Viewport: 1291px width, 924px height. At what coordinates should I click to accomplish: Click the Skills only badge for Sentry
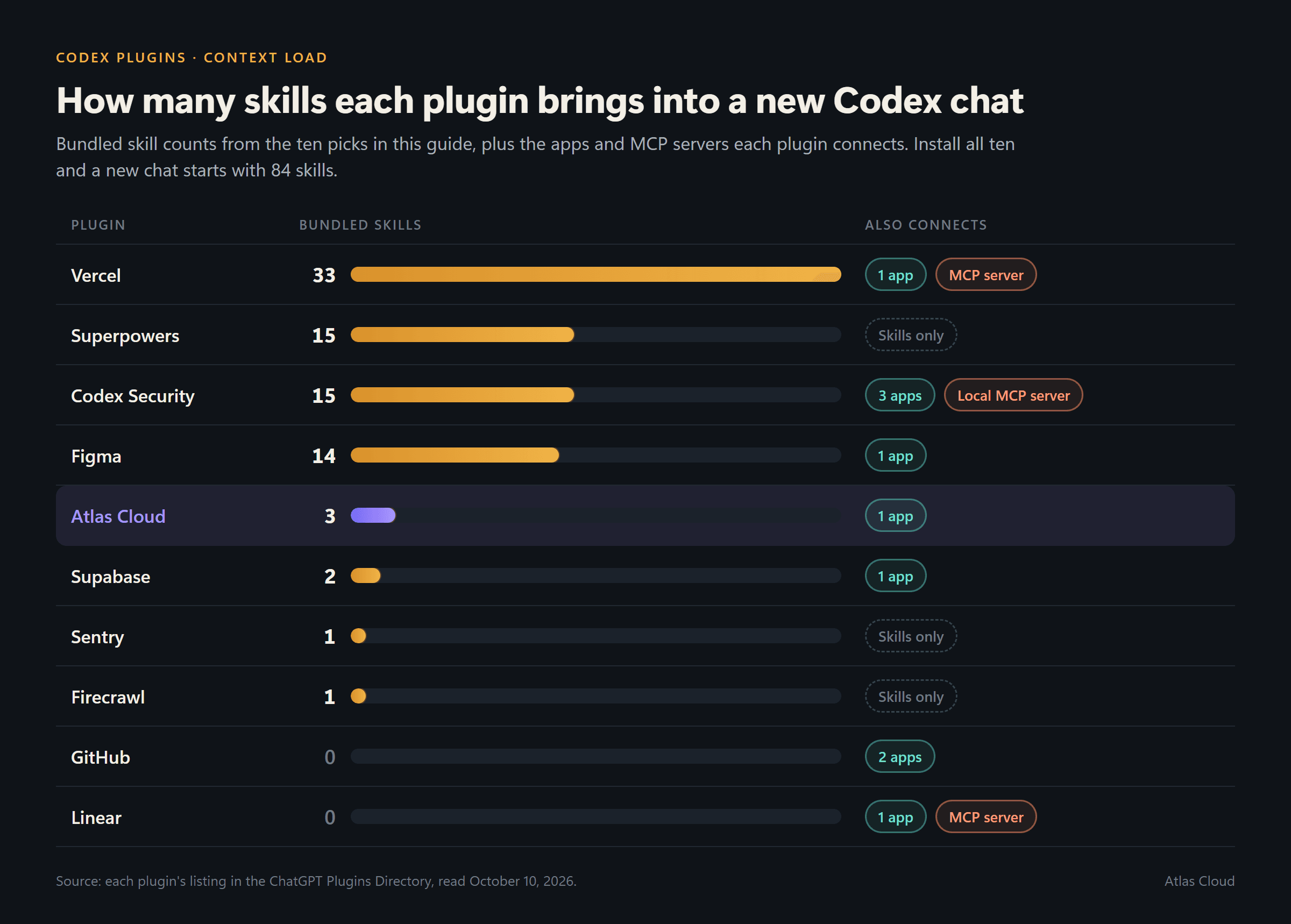point(911,636)
